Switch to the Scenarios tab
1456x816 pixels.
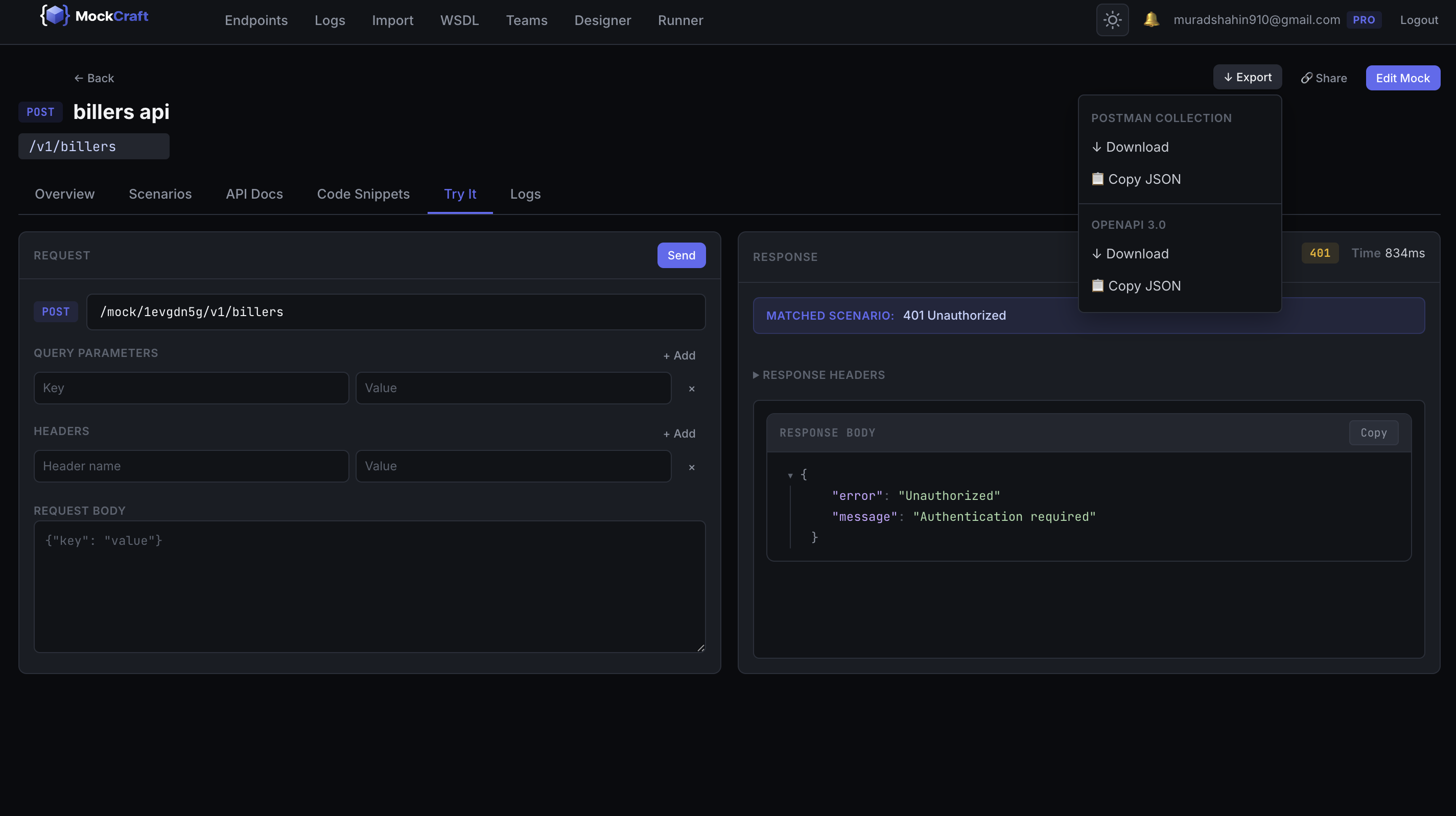pyautogui.click(x=160, y=194)
